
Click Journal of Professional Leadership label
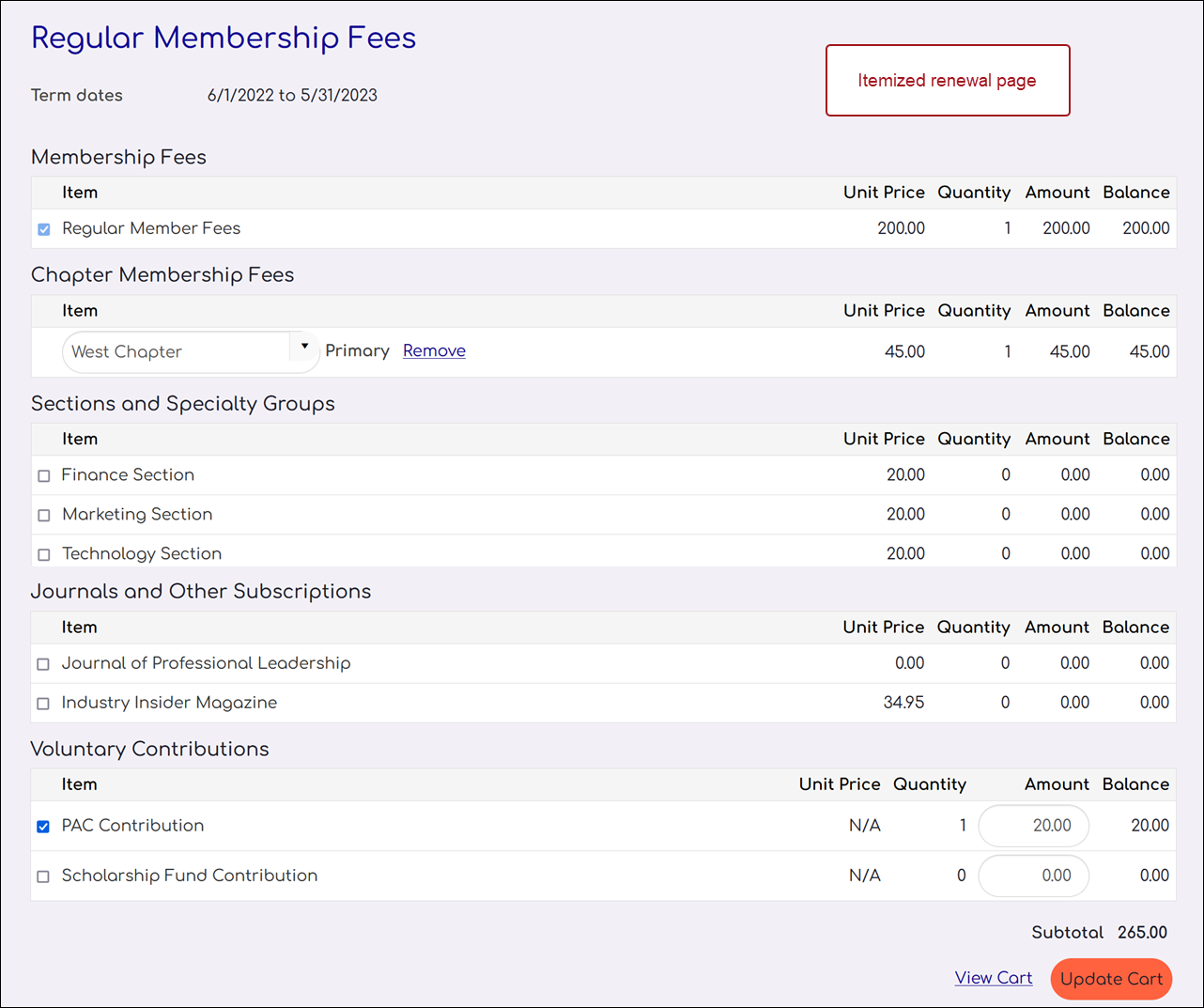[x=206, y=663]
